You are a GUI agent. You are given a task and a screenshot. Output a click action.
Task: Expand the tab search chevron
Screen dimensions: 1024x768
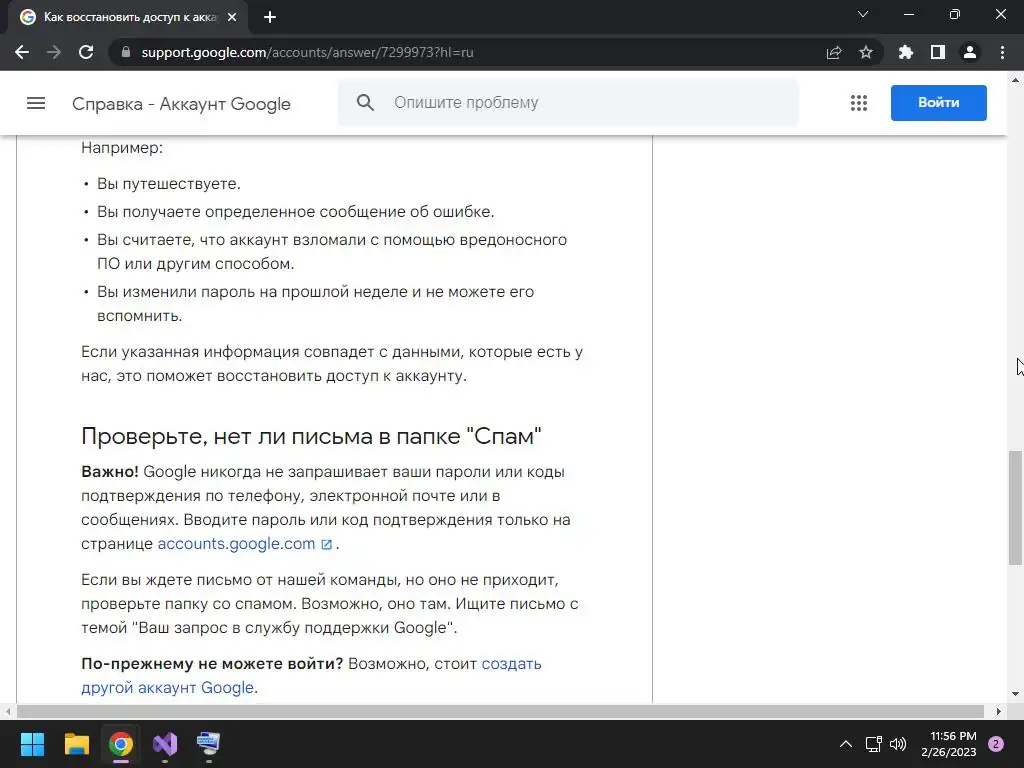click(863, 14)
